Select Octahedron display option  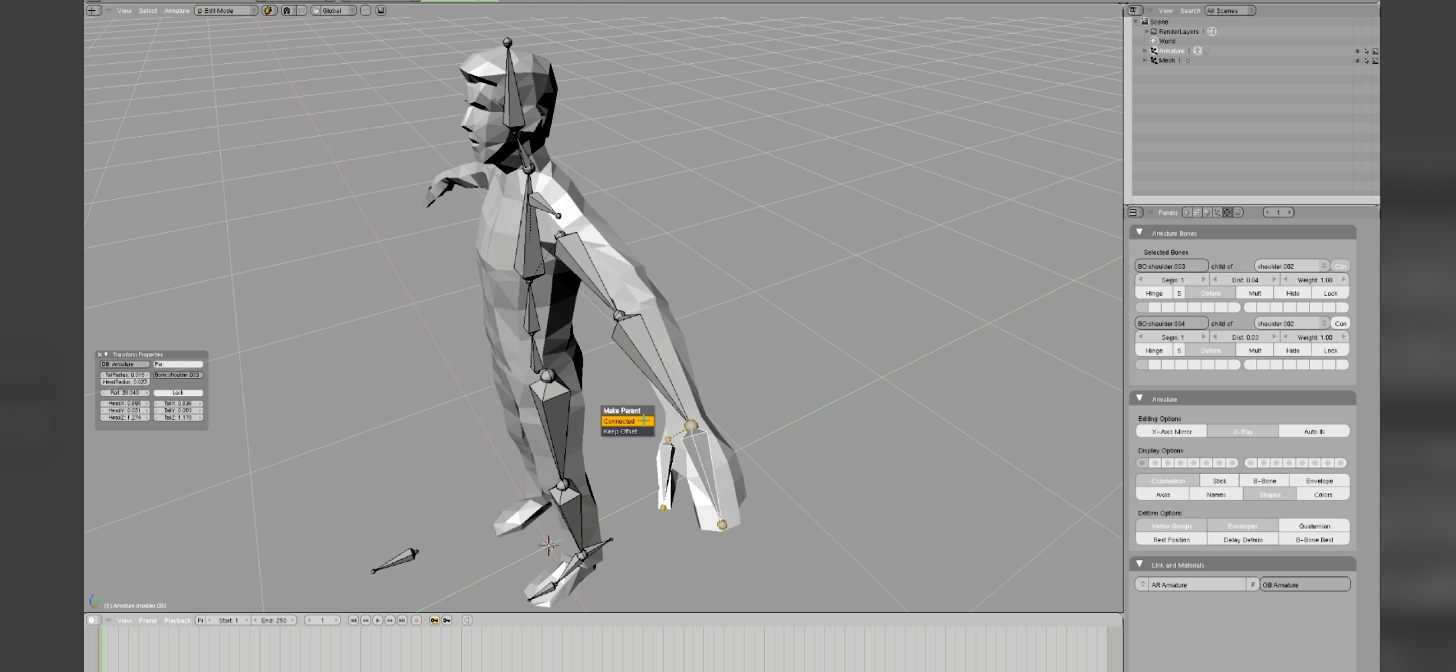point(1168,481)
